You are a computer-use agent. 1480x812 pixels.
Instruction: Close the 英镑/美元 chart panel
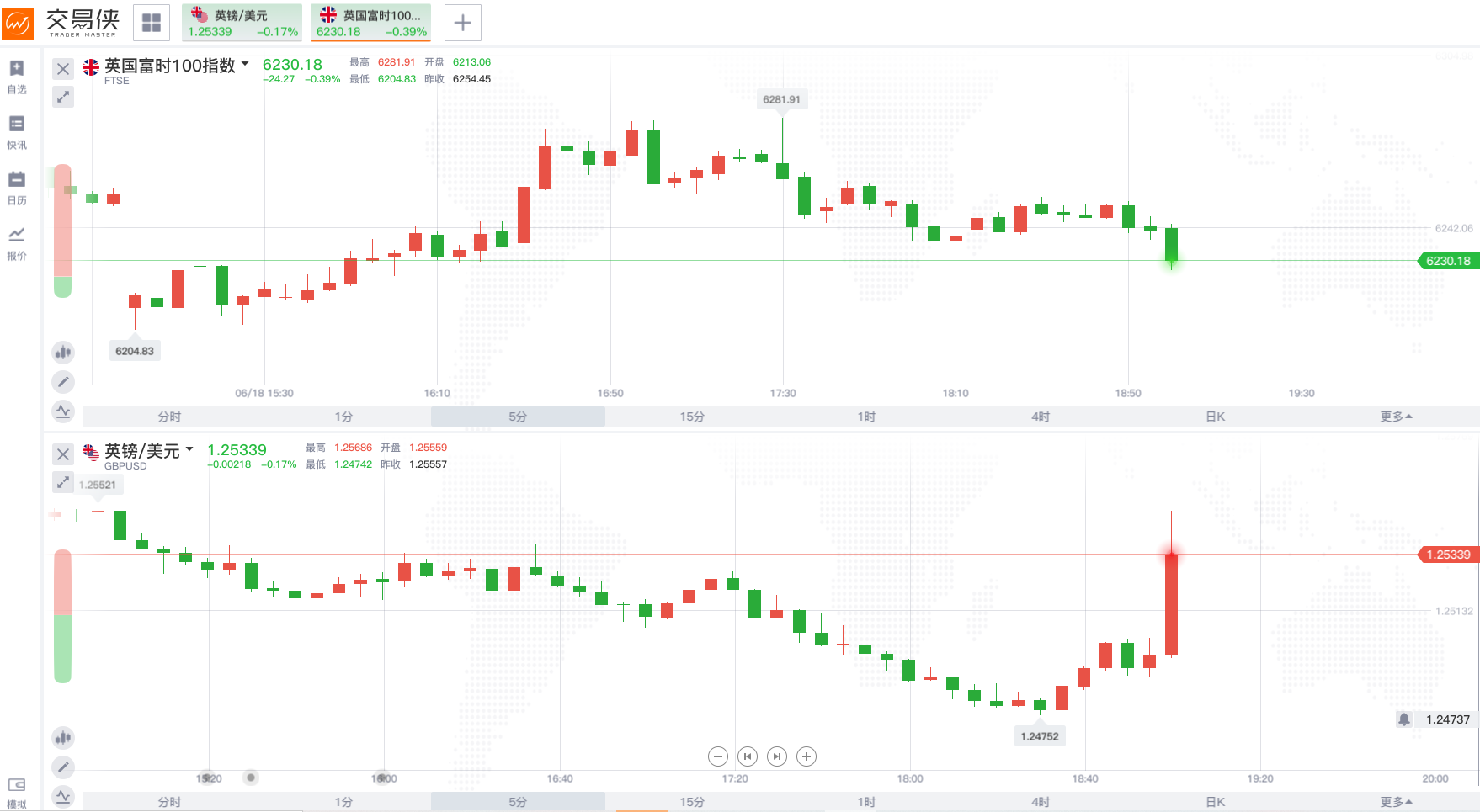pyautogui.click(x=63, y=454)
